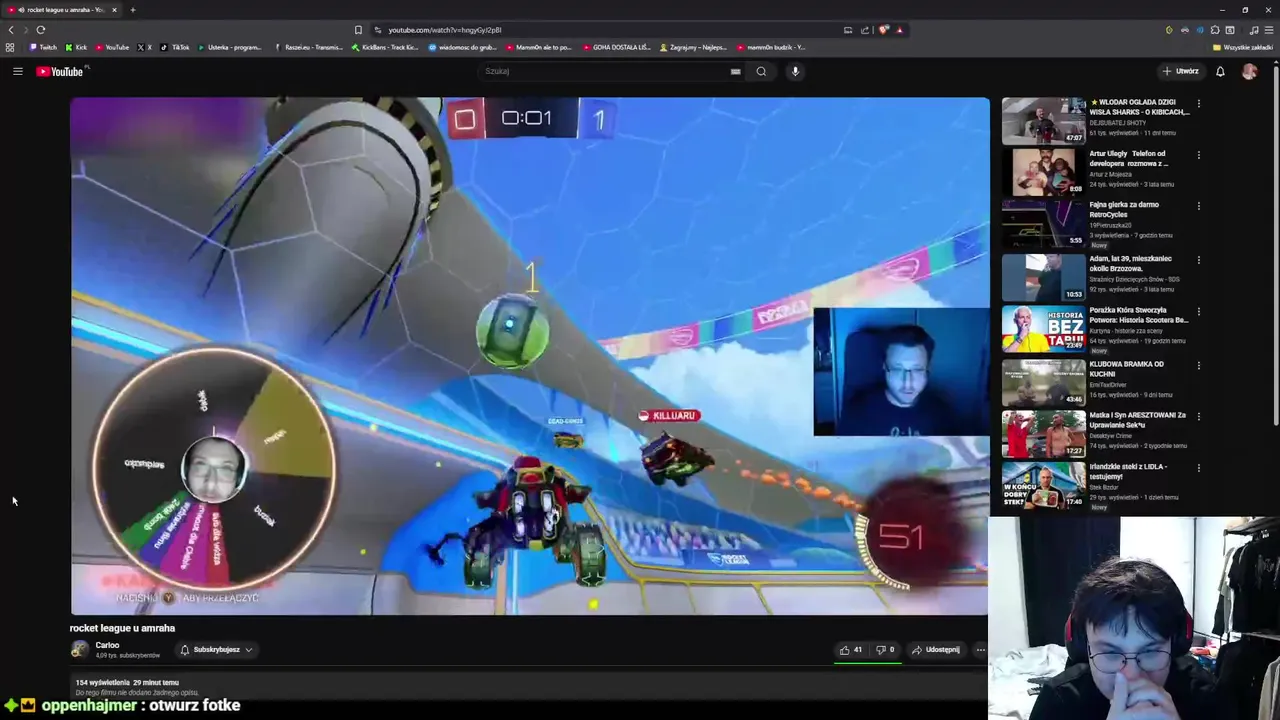This screenshot has width=1280, height=720.
Task: Open the YouTube on-screen keyboard icon
Action: (735, 71)
